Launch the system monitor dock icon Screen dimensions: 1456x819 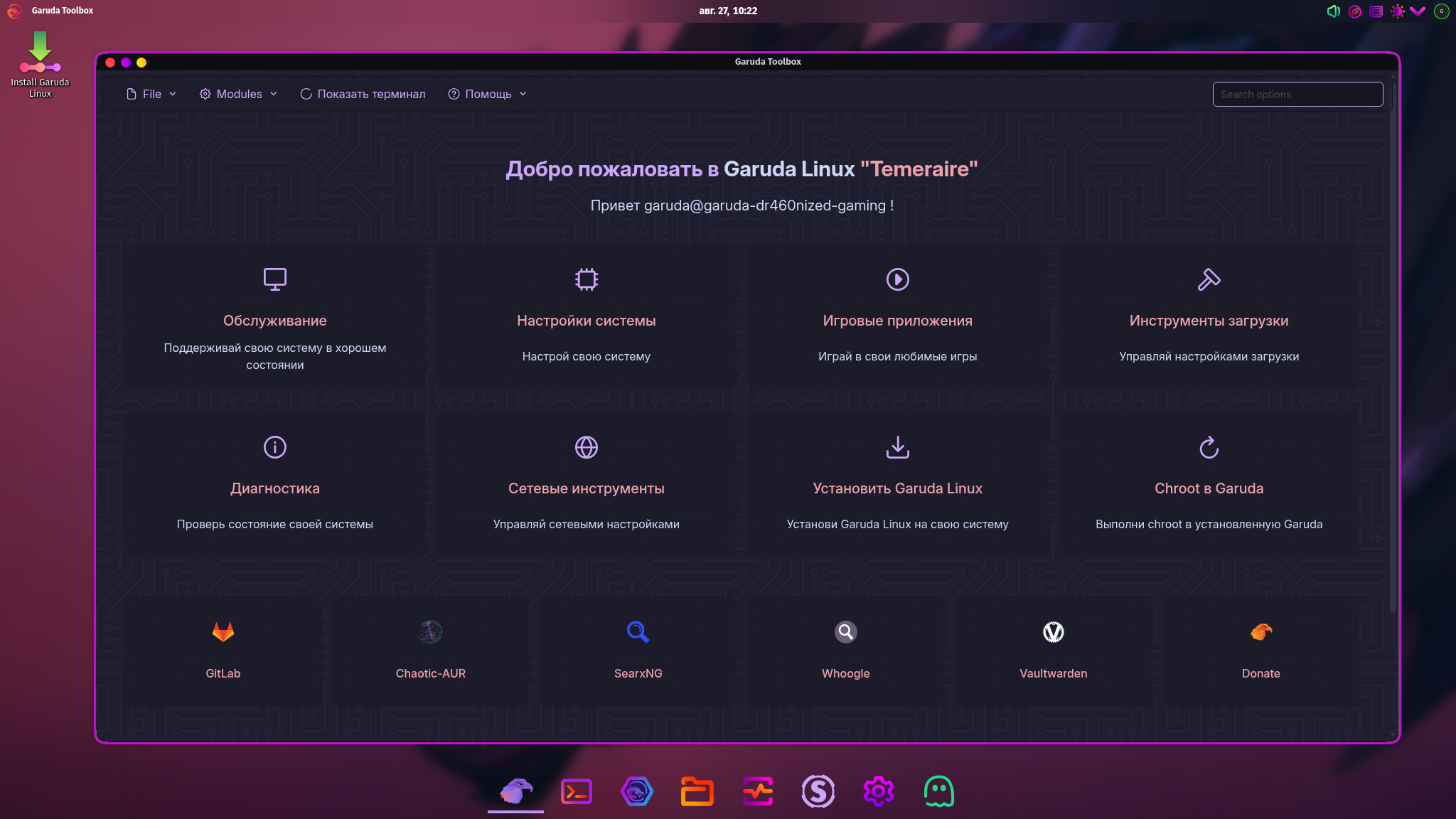[758, 791]
